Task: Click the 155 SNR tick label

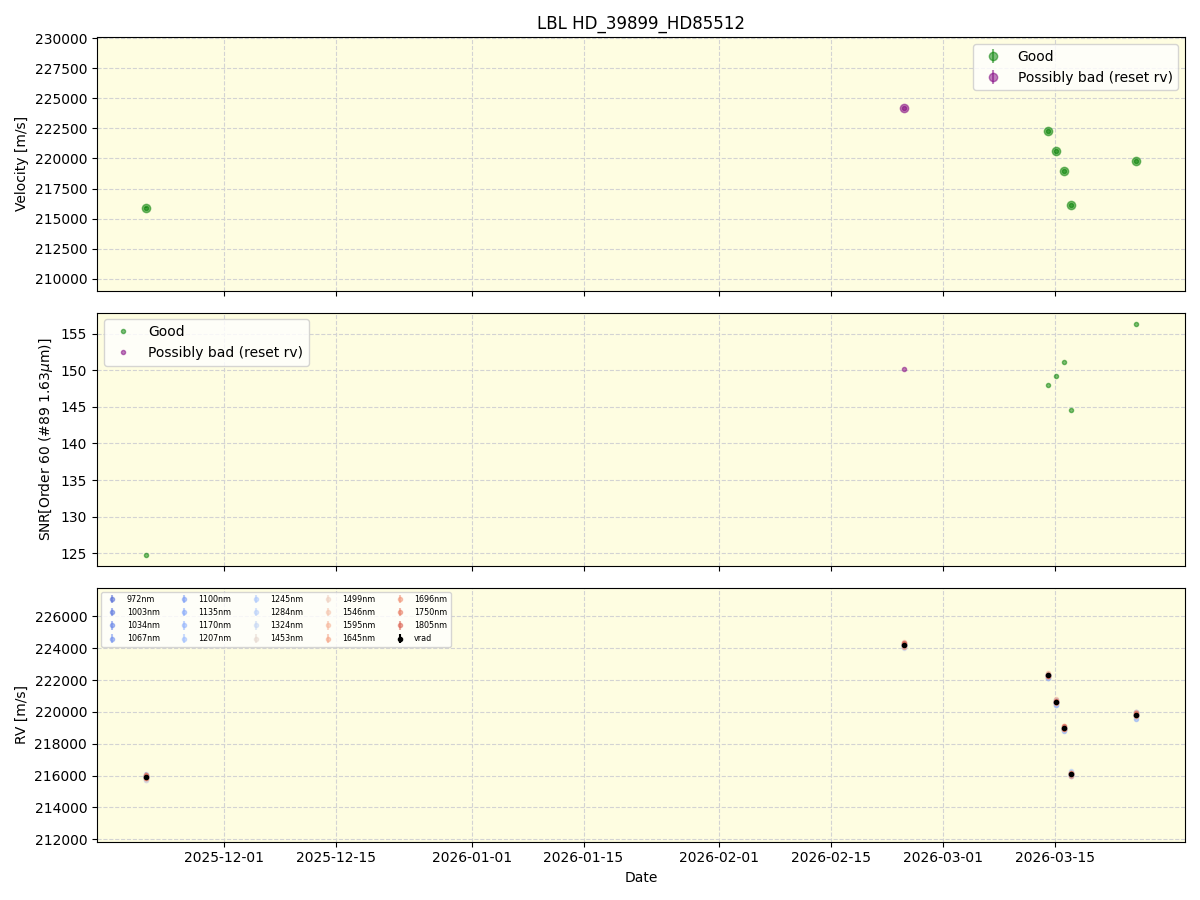Action: (76, 334)
